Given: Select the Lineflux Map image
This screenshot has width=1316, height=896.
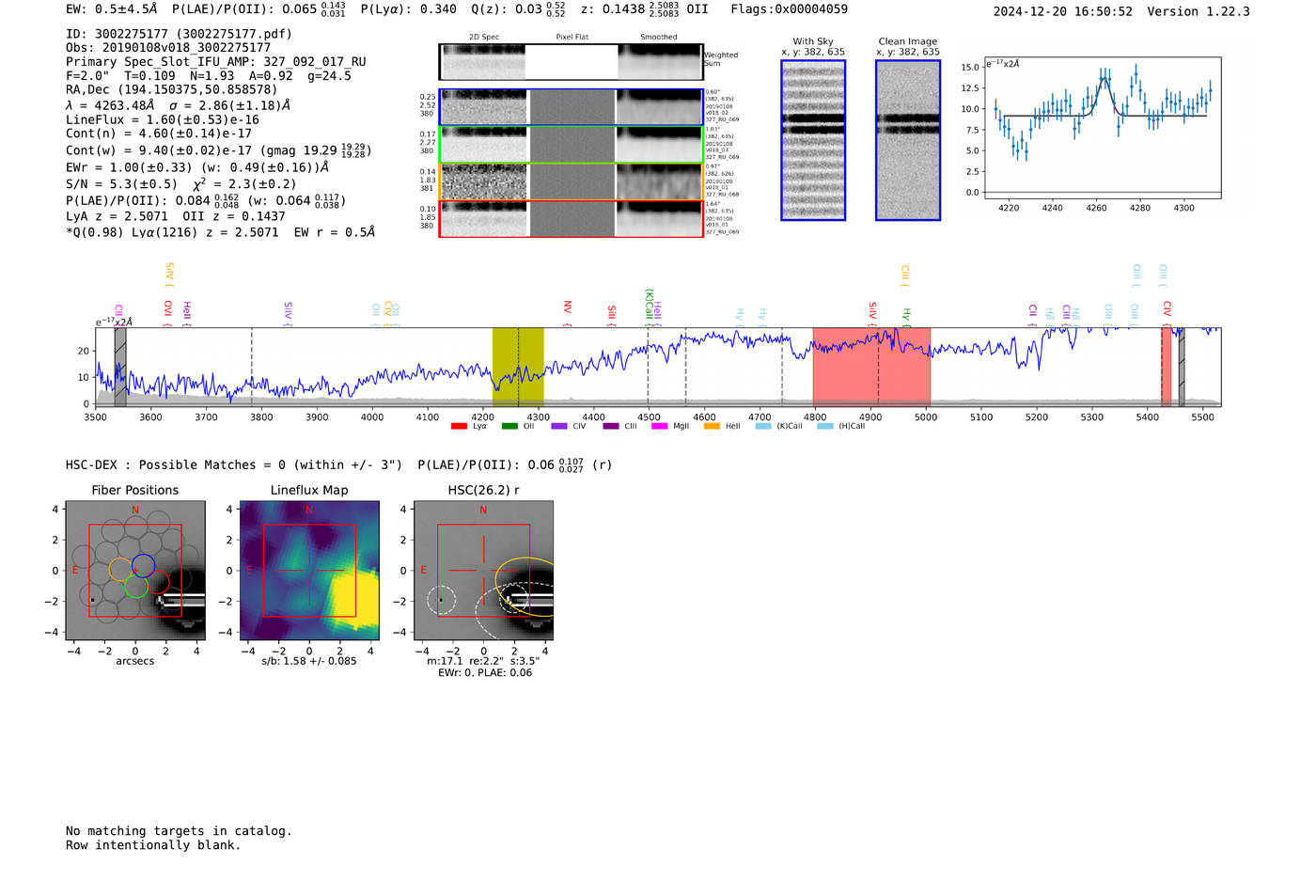Looking at the screenshot, I should pyautogui.click(x=309, y=571).
